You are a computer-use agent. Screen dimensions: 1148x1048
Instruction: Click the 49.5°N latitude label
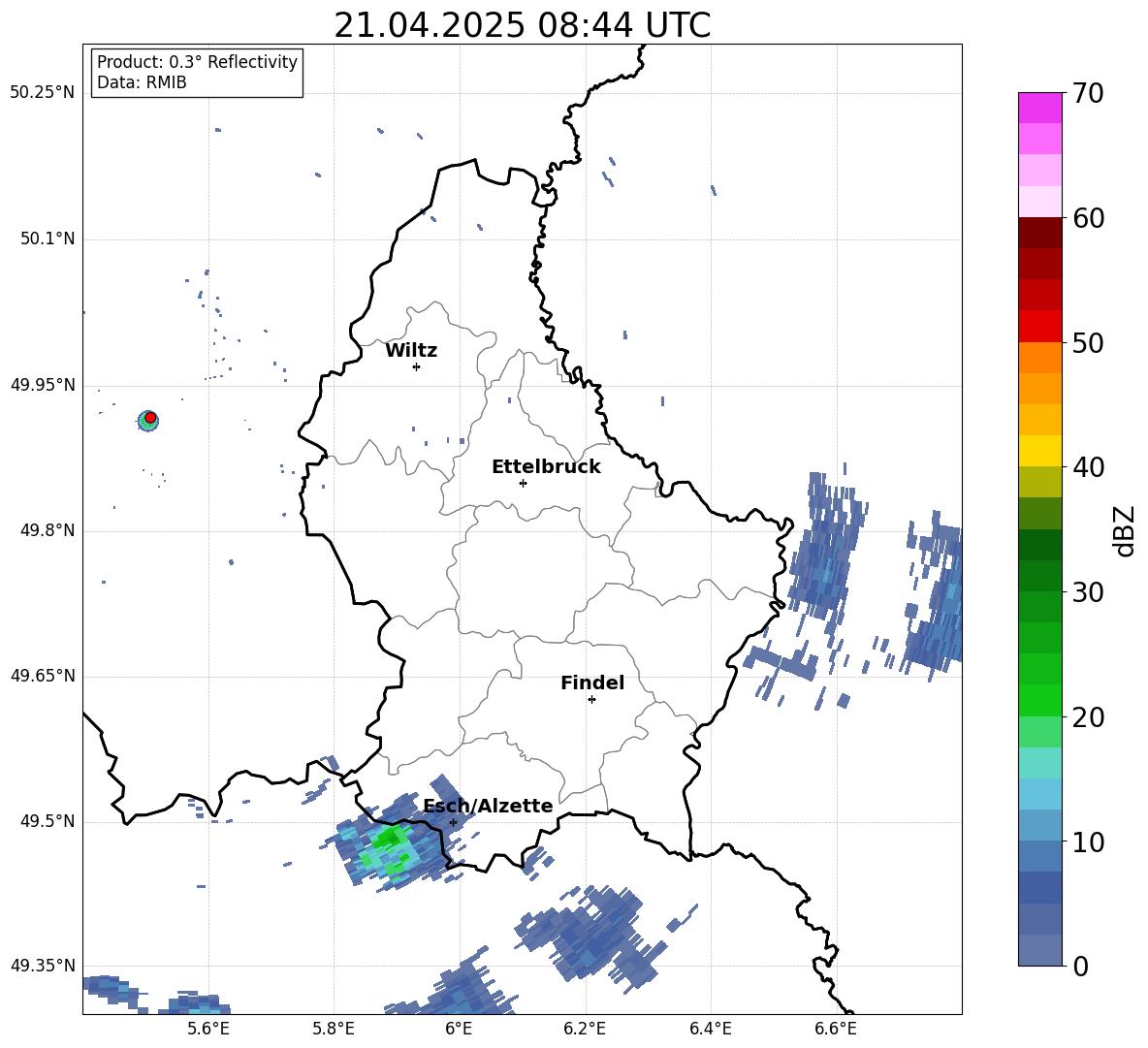(48, 821)
